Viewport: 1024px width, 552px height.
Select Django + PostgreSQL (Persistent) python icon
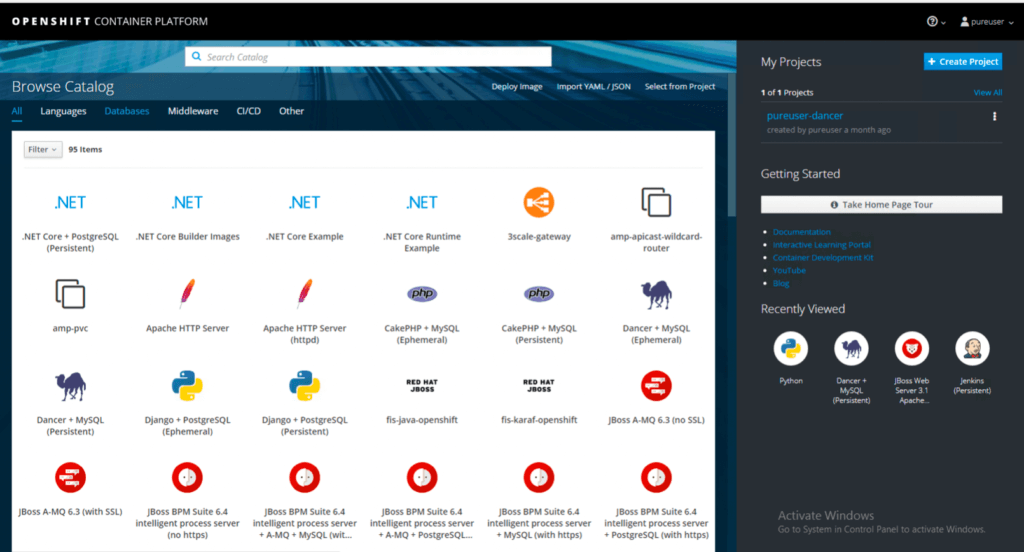tap(304, 386)
